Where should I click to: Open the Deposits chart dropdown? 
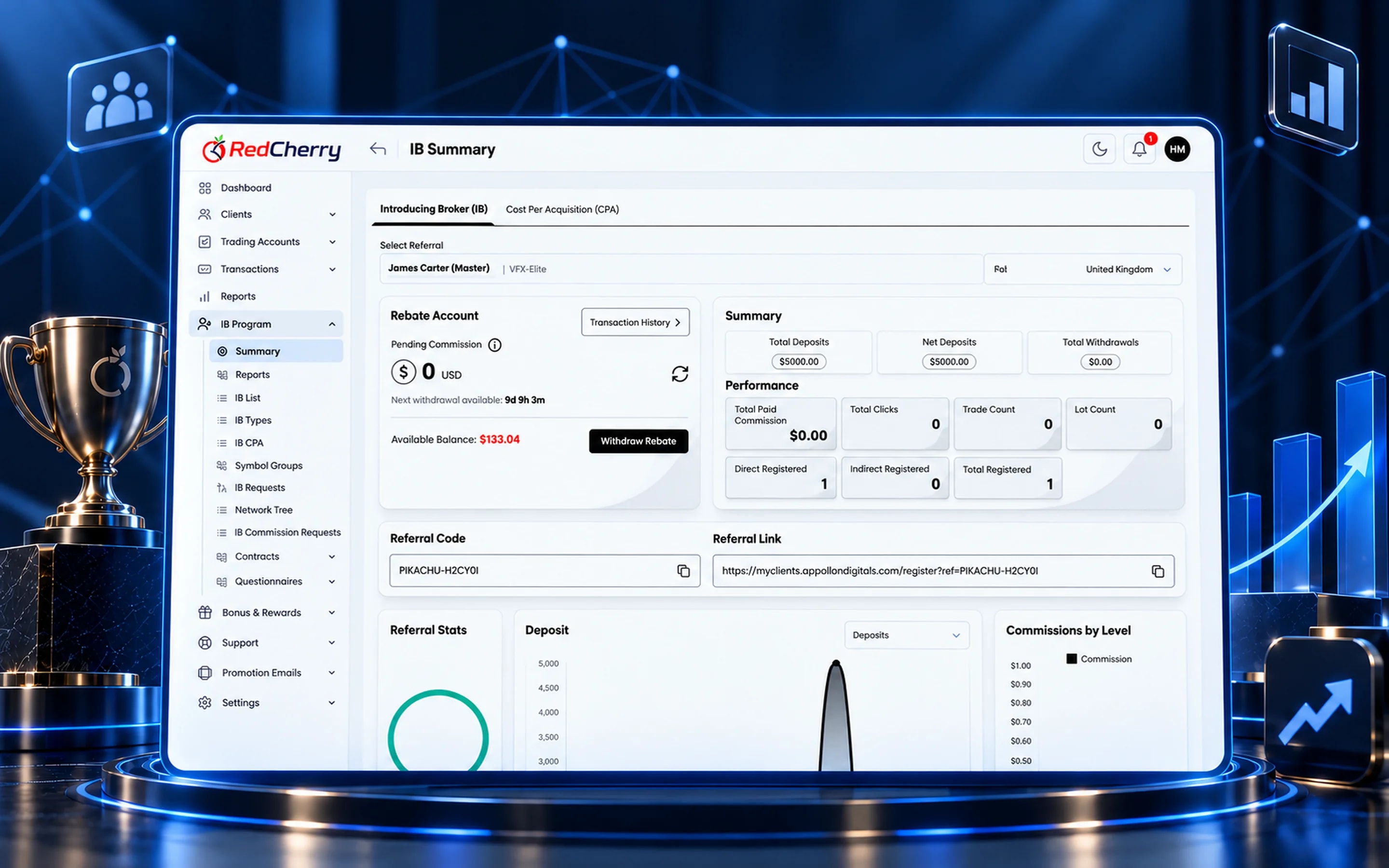click(907, 635)
